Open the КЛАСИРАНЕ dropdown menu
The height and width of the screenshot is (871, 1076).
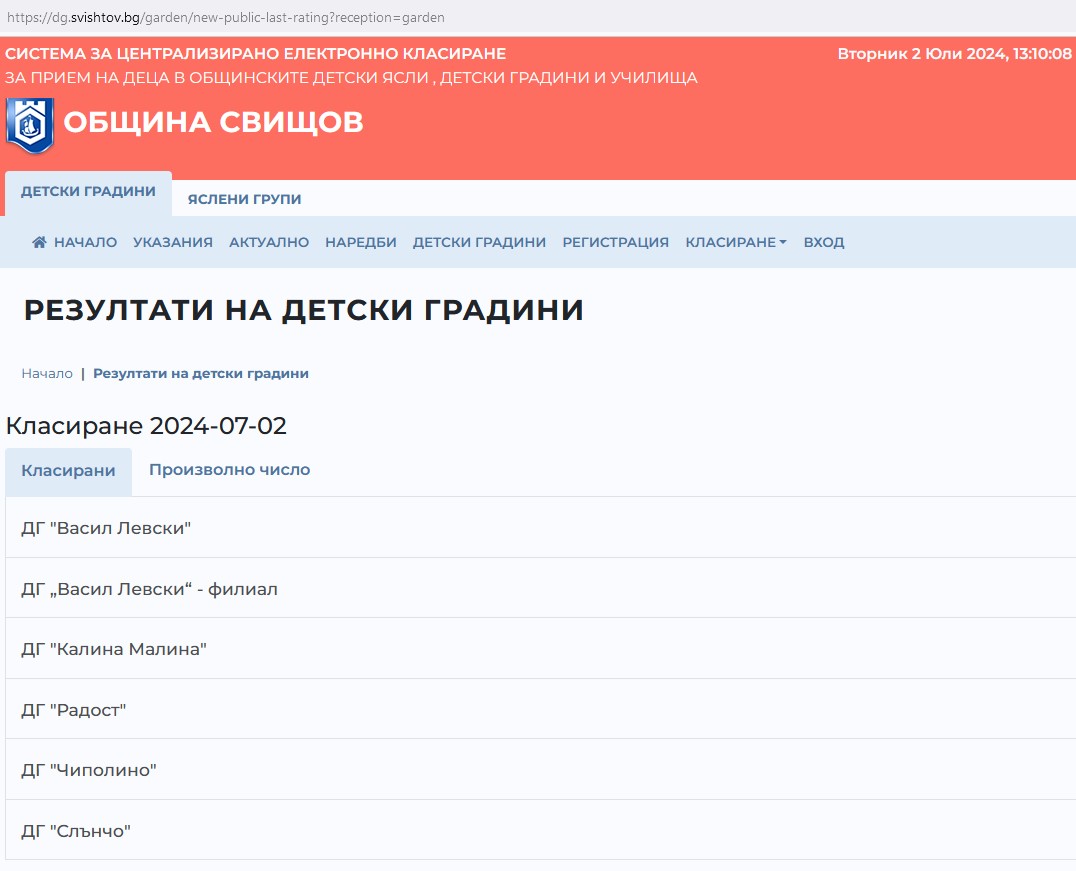click(735, 242)
